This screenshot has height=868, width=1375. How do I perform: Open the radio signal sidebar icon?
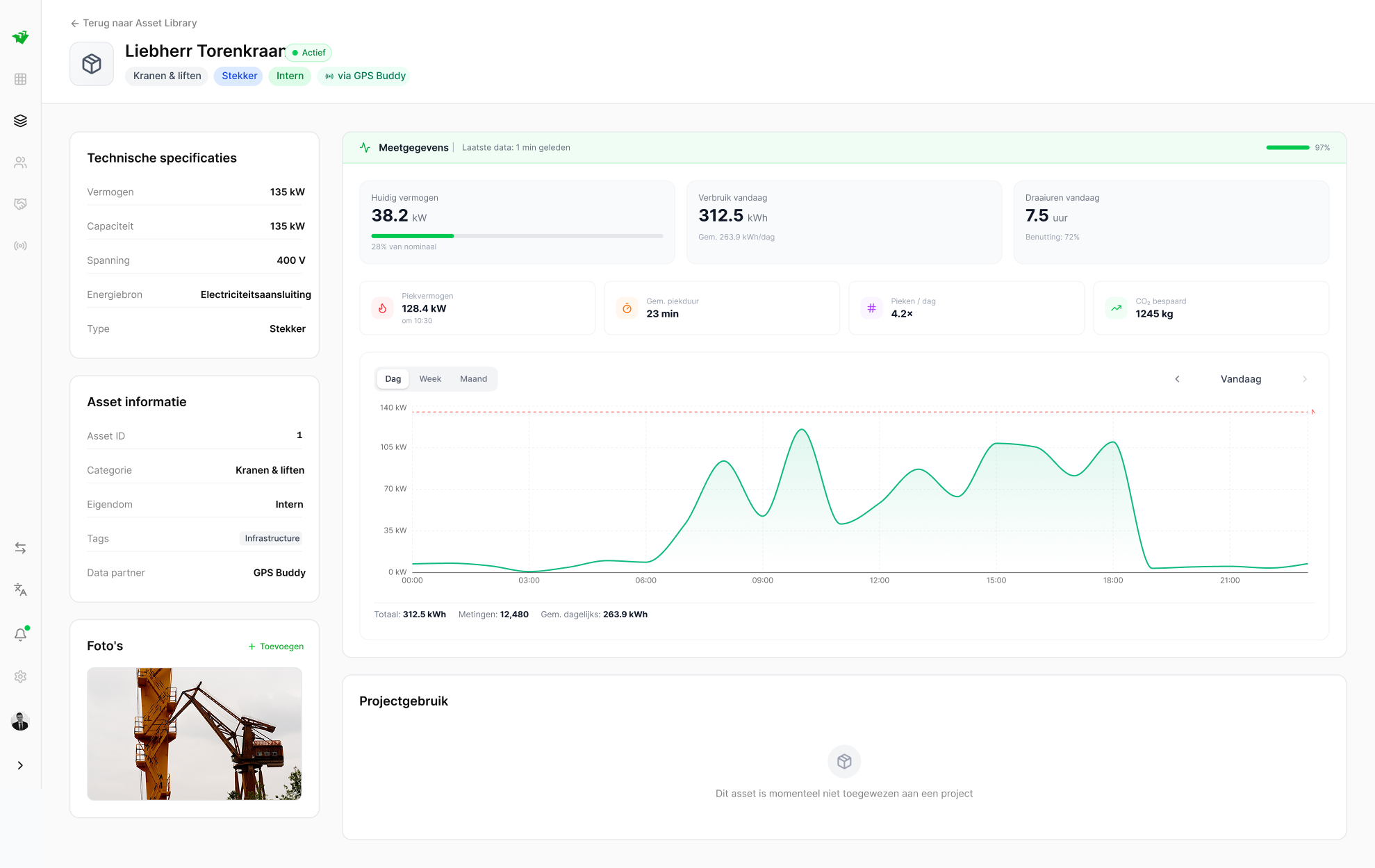click(20, 246)
